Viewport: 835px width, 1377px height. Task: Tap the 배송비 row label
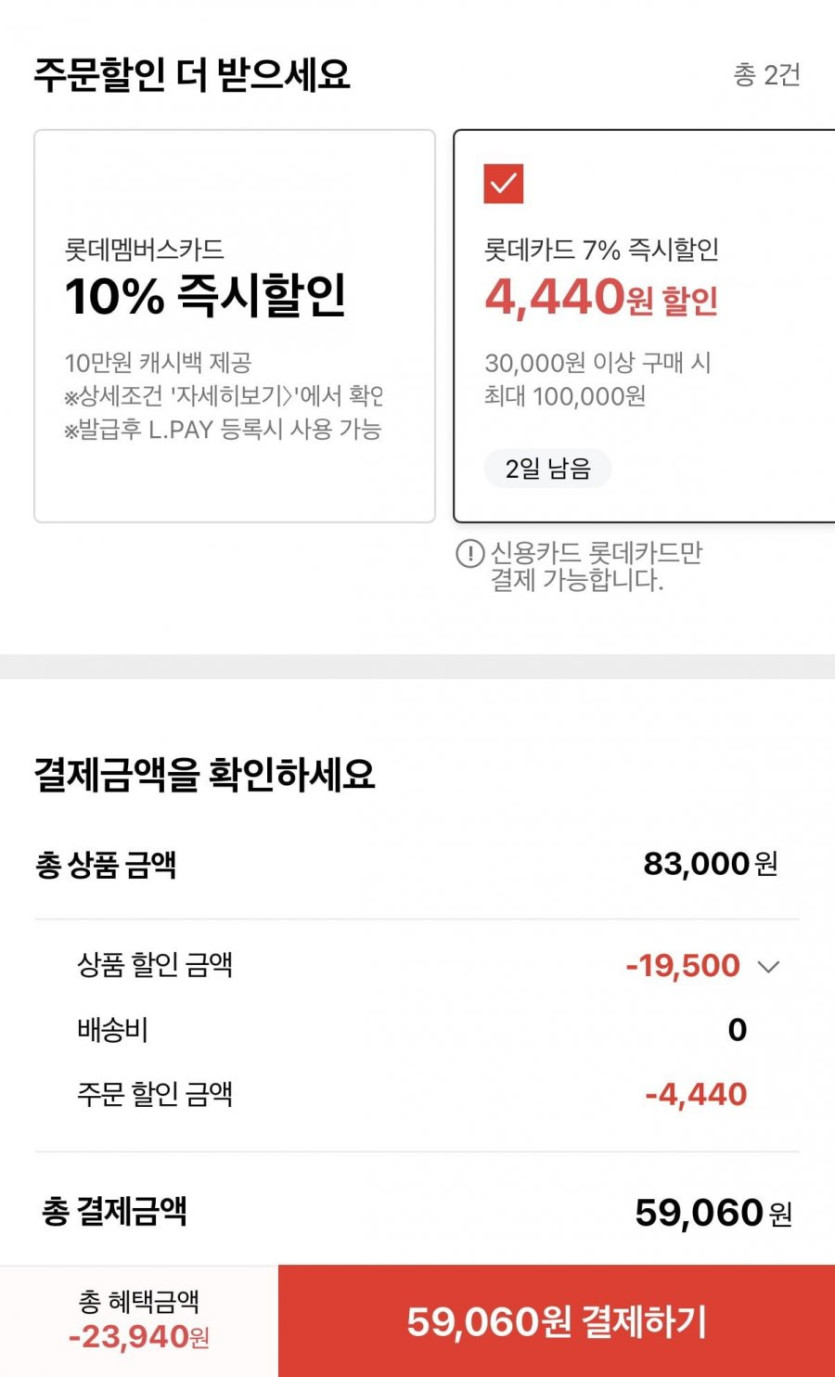point(113,1030)
